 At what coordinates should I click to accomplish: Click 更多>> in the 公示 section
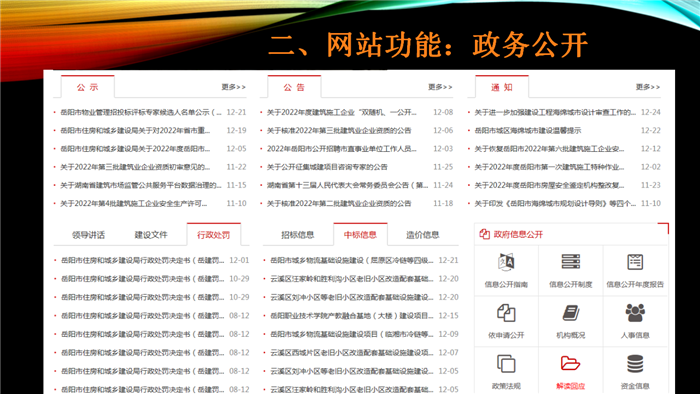click(x=233, y=87)
